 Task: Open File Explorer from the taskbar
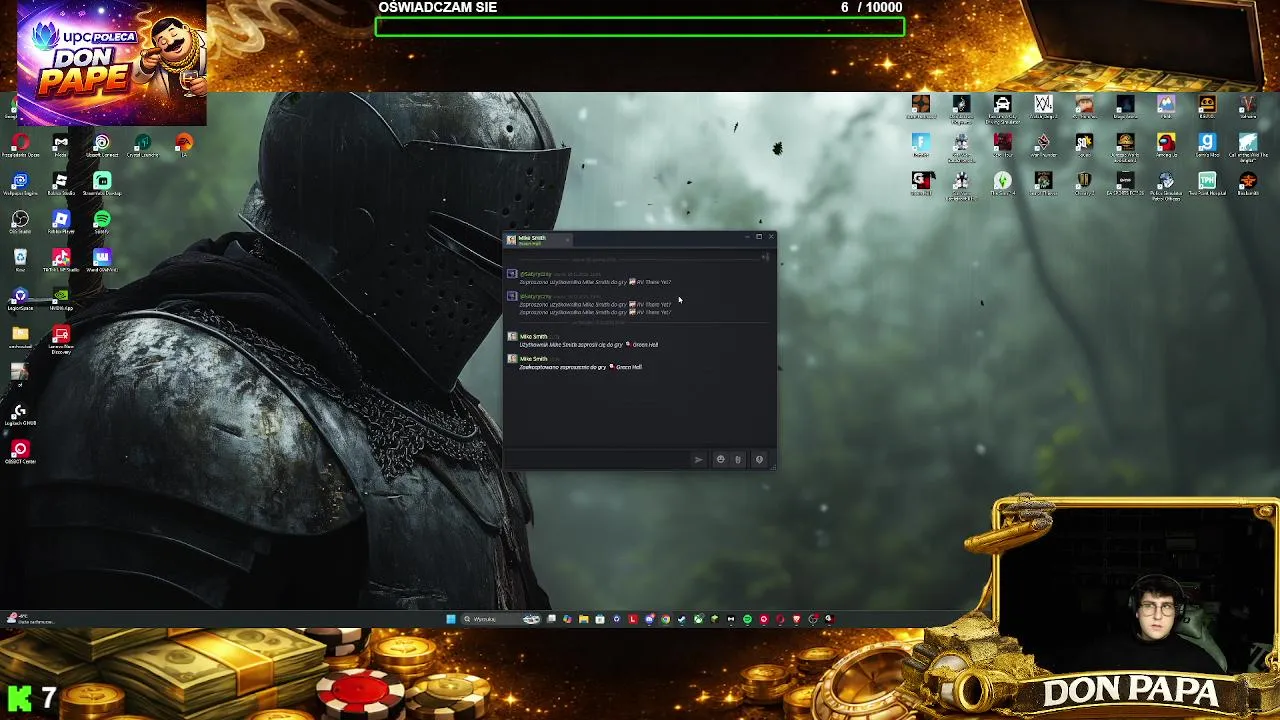(584, 619)
